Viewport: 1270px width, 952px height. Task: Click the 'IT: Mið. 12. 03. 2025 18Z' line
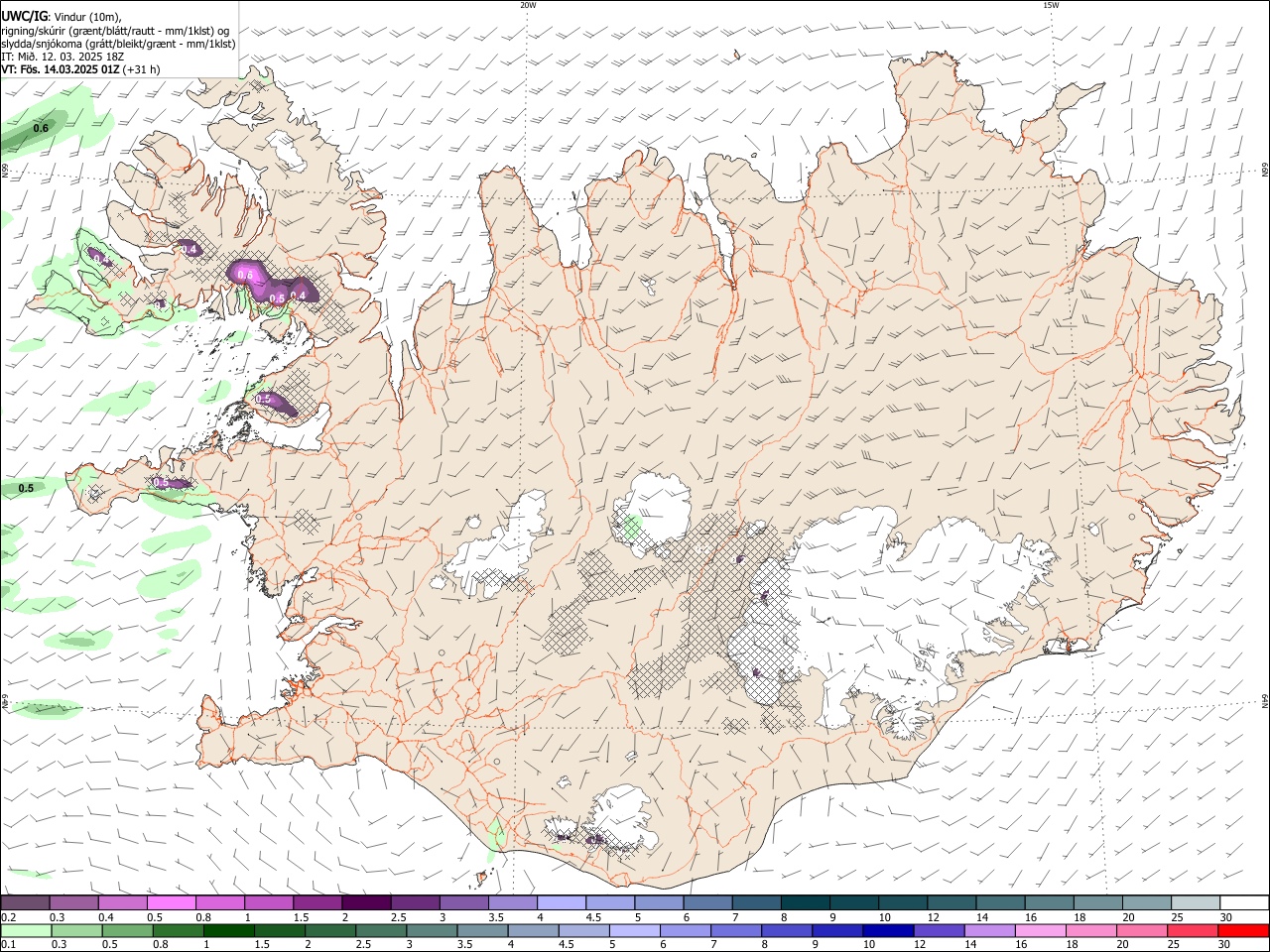pyautogui.click(x=63, y=57)
